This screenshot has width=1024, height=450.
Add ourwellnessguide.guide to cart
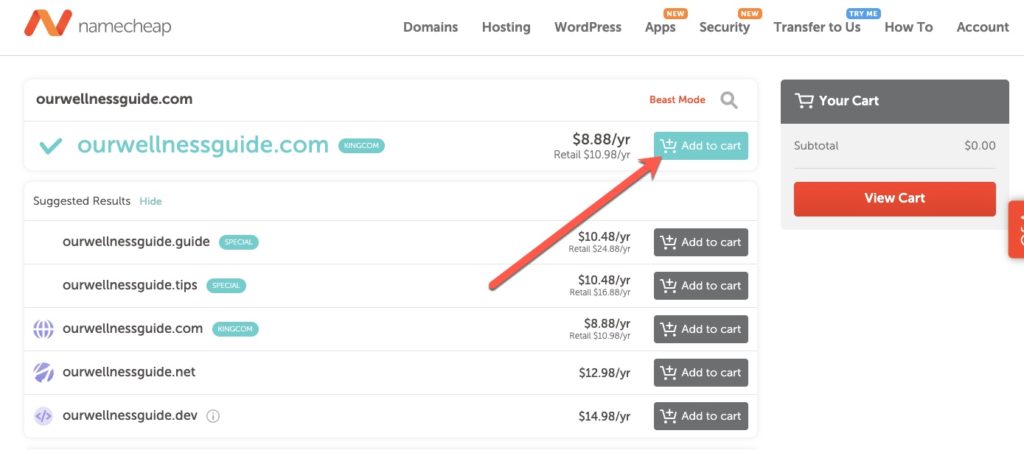tap(701, 242)
